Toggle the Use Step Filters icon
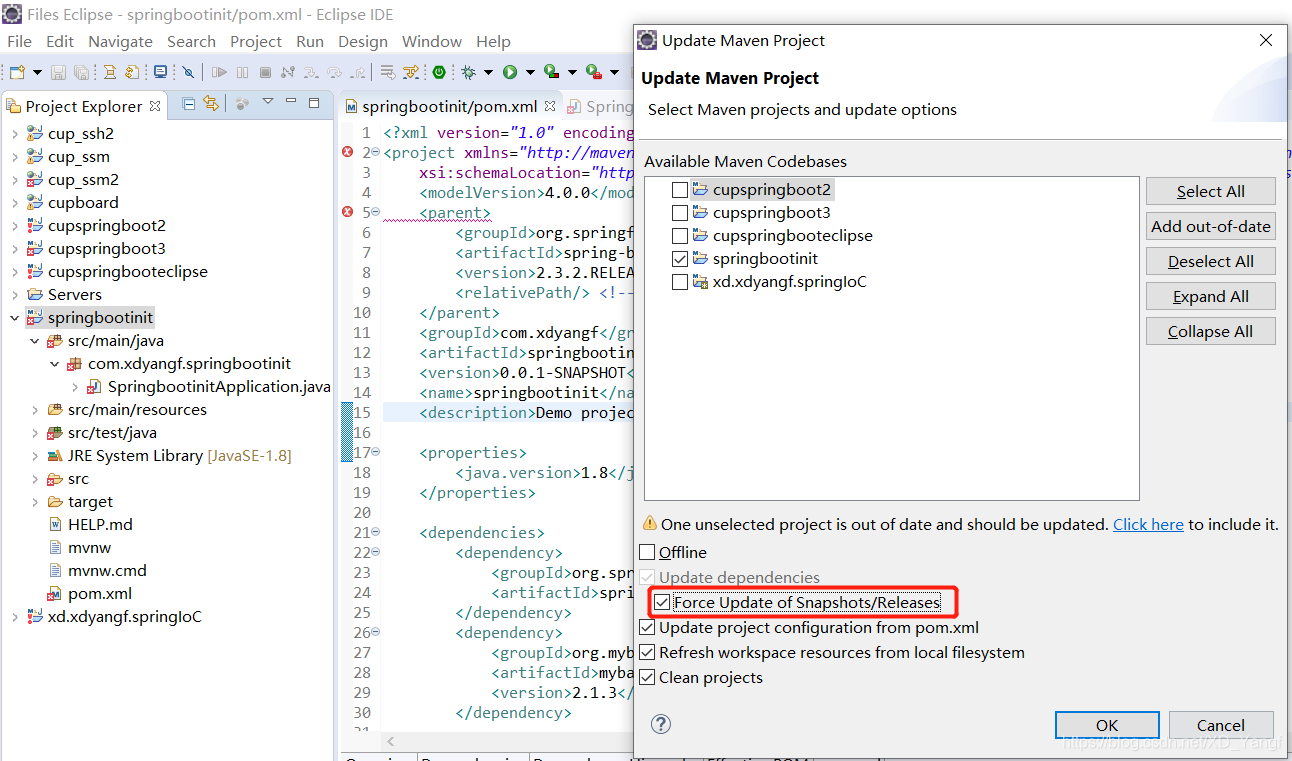The width and height of the screenshot is (1292, 761). [411, 72]
